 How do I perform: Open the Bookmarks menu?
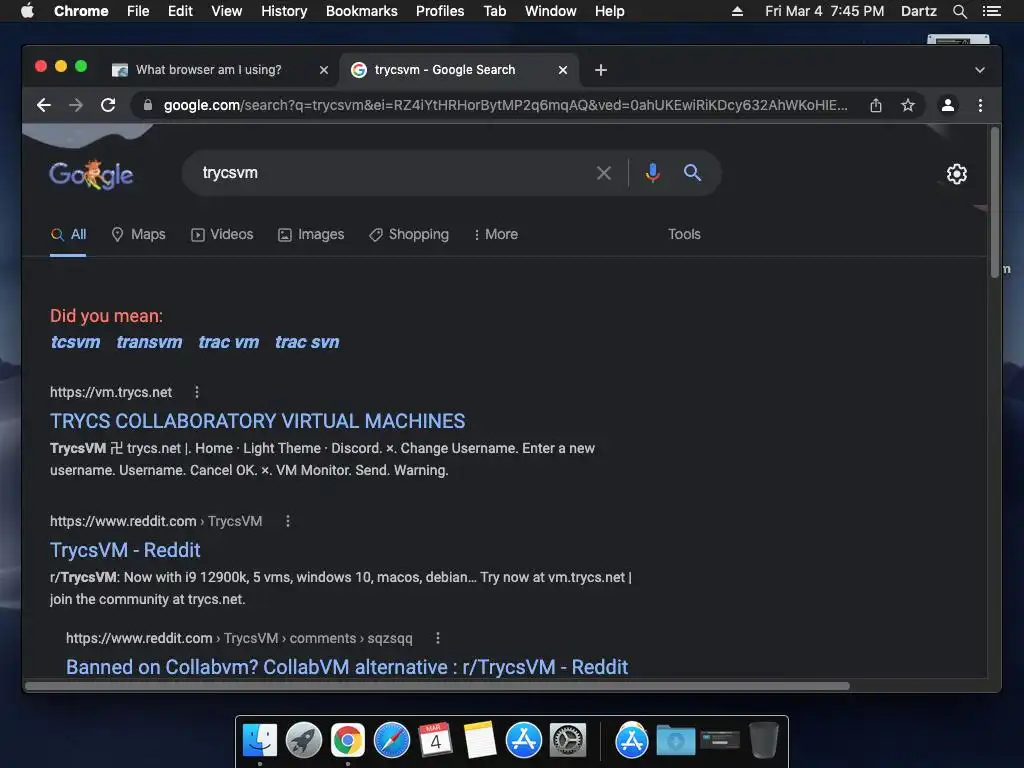362,11
